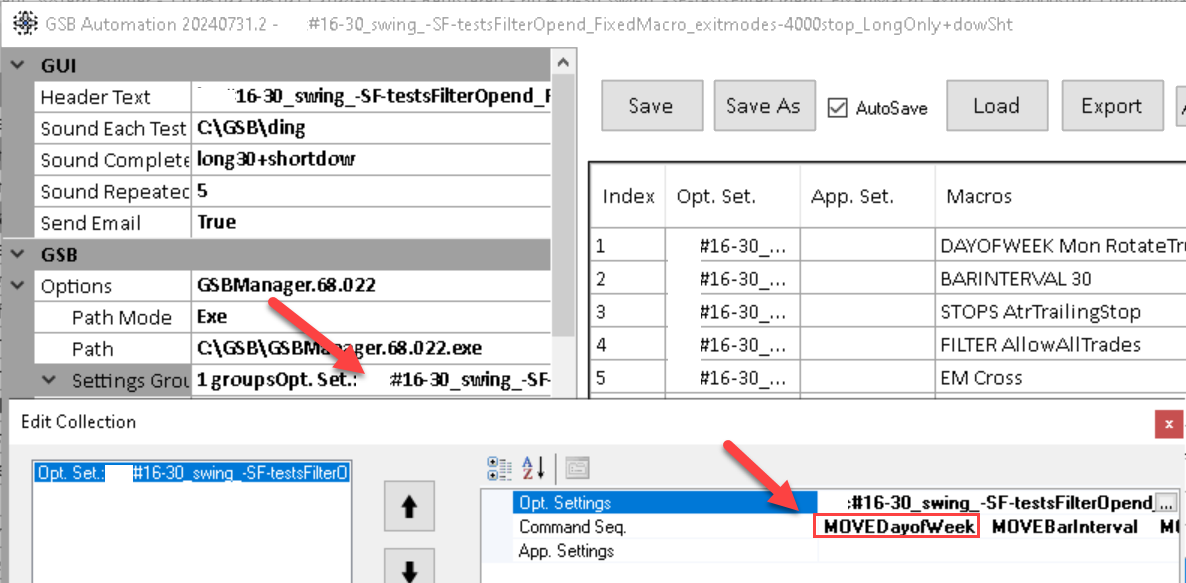1186x583 pixels.
Task: Click the move item down arrow button
Action: (409, 570)
